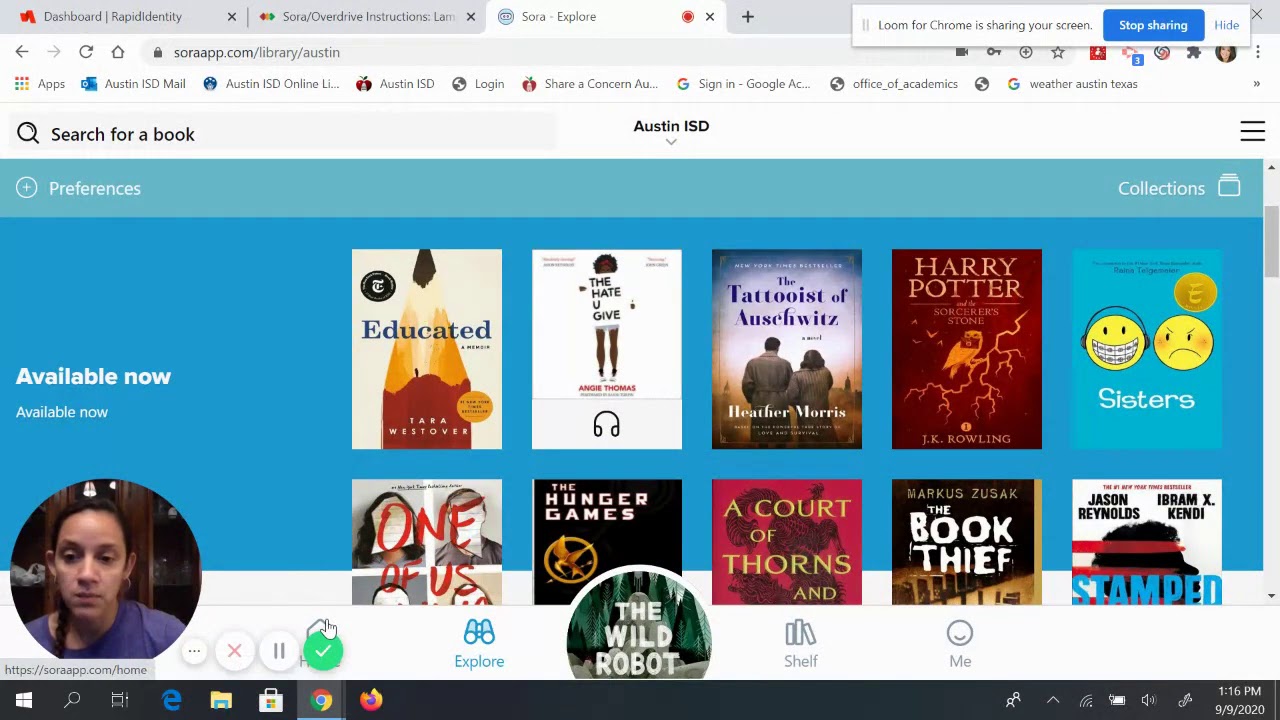Open Loom more options ellipsis button

point(194,652)
